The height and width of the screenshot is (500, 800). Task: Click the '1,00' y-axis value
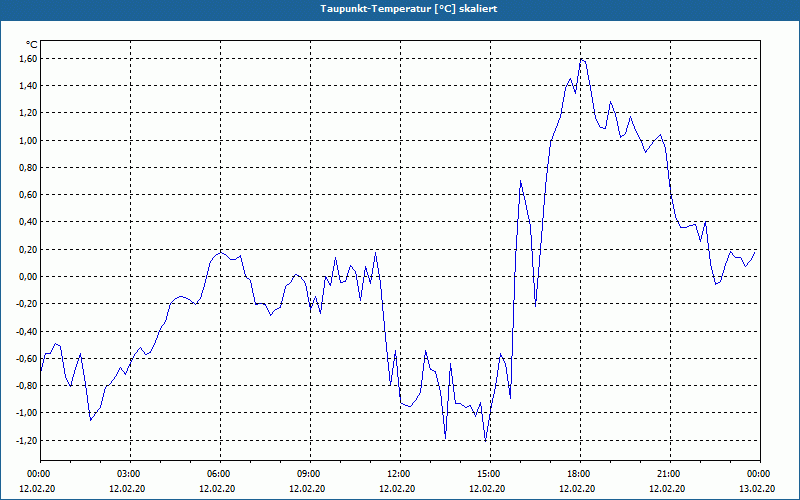pos(29,140)
